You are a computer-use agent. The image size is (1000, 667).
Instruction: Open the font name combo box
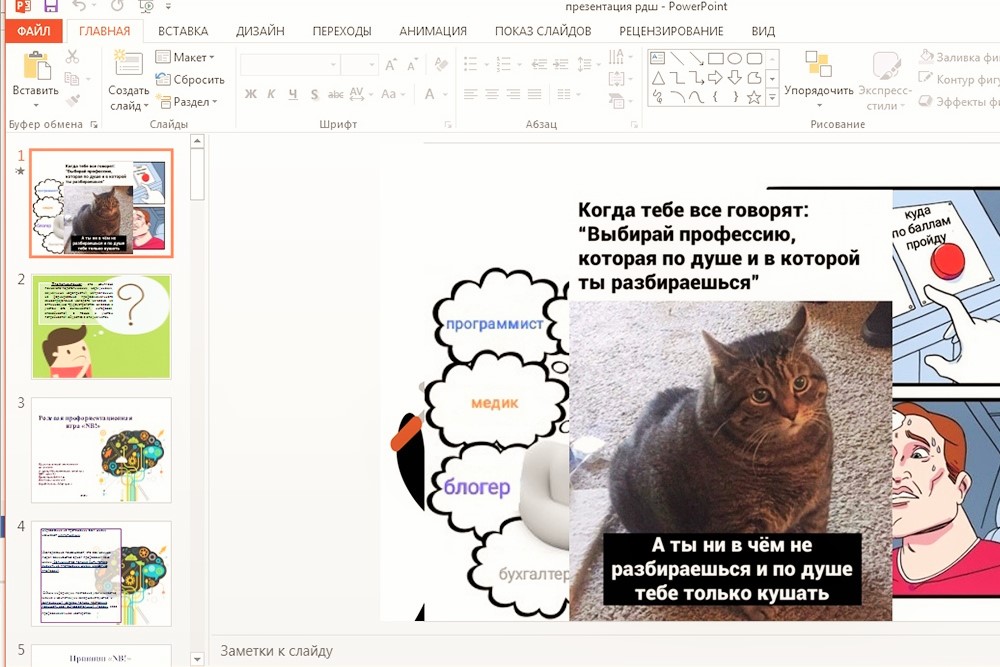[x=289, y=64]
